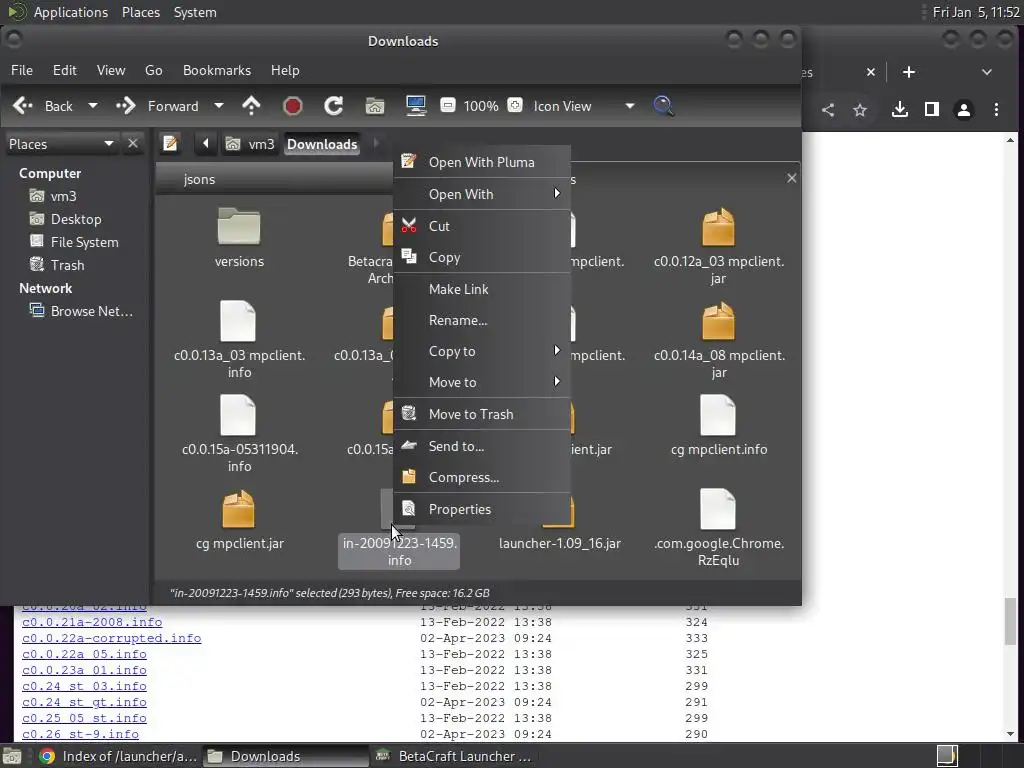Open Chrome's tab search chevron
This screenshot has height=768, width=1024.
[987, 72]
